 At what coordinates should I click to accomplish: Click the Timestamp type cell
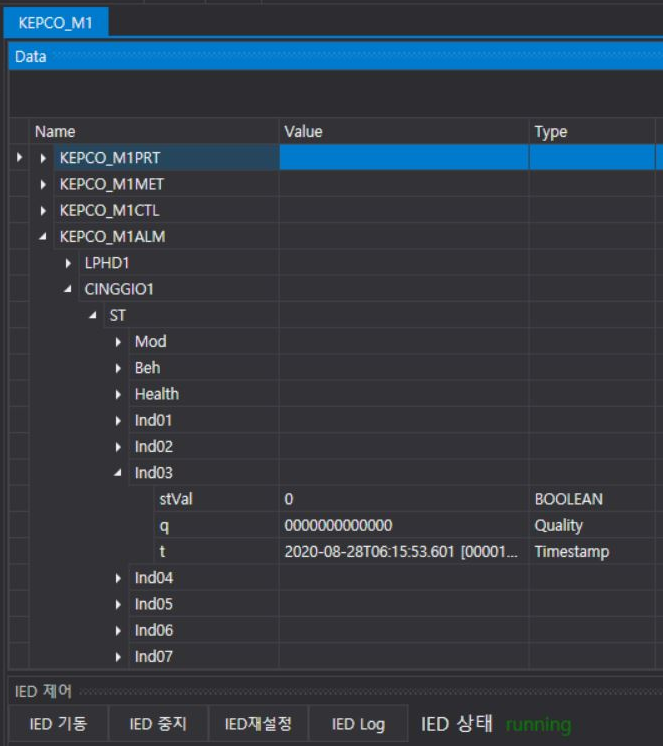point(592,551)
